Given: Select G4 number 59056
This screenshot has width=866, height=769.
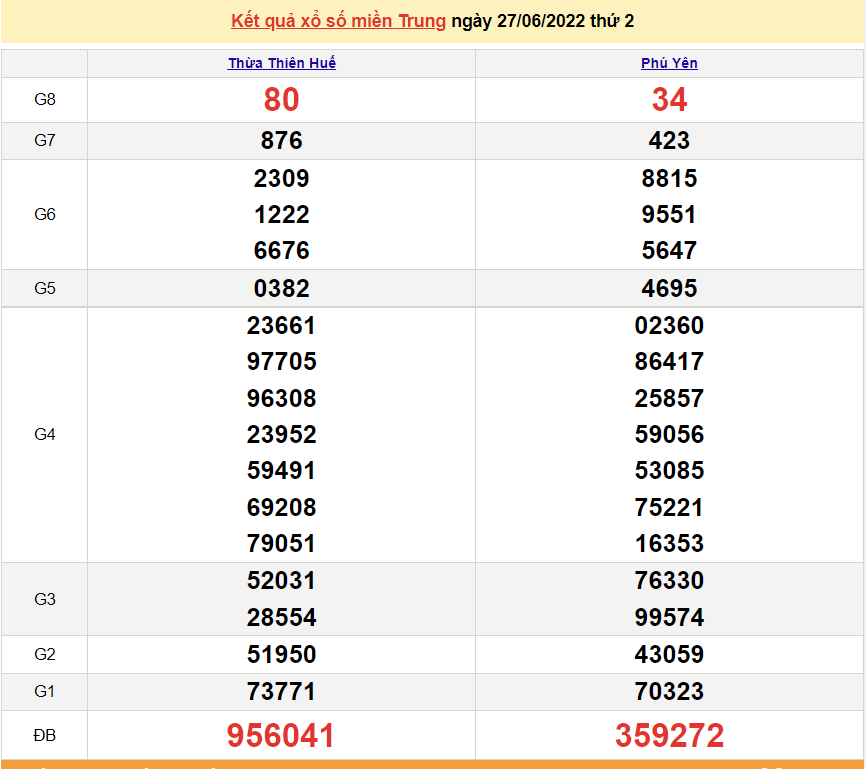Looking at the screenshot, I should [669, 434].
